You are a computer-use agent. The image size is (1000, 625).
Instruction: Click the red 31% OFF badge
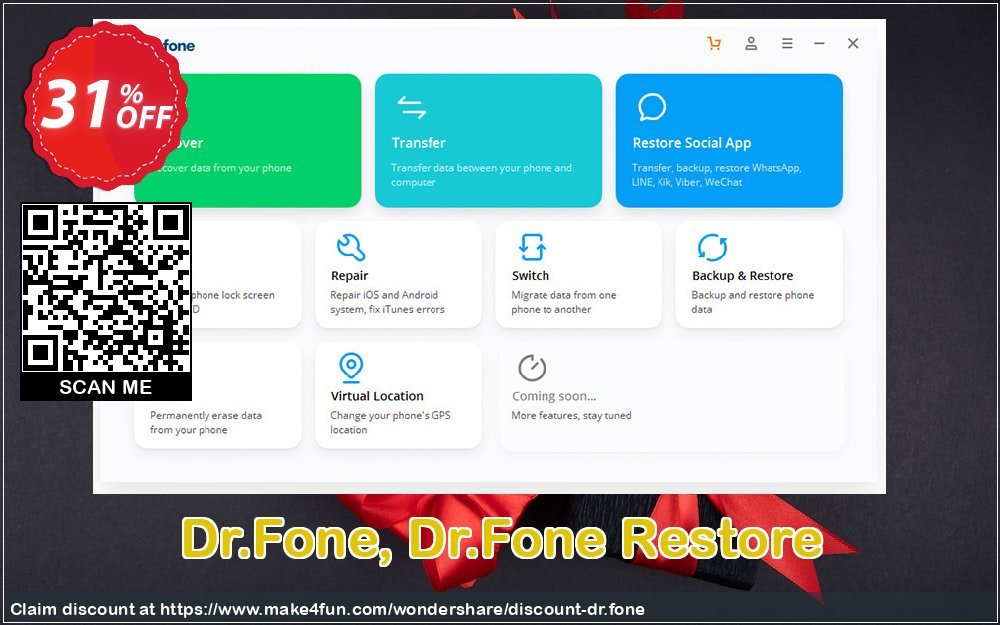coord(105,105)
